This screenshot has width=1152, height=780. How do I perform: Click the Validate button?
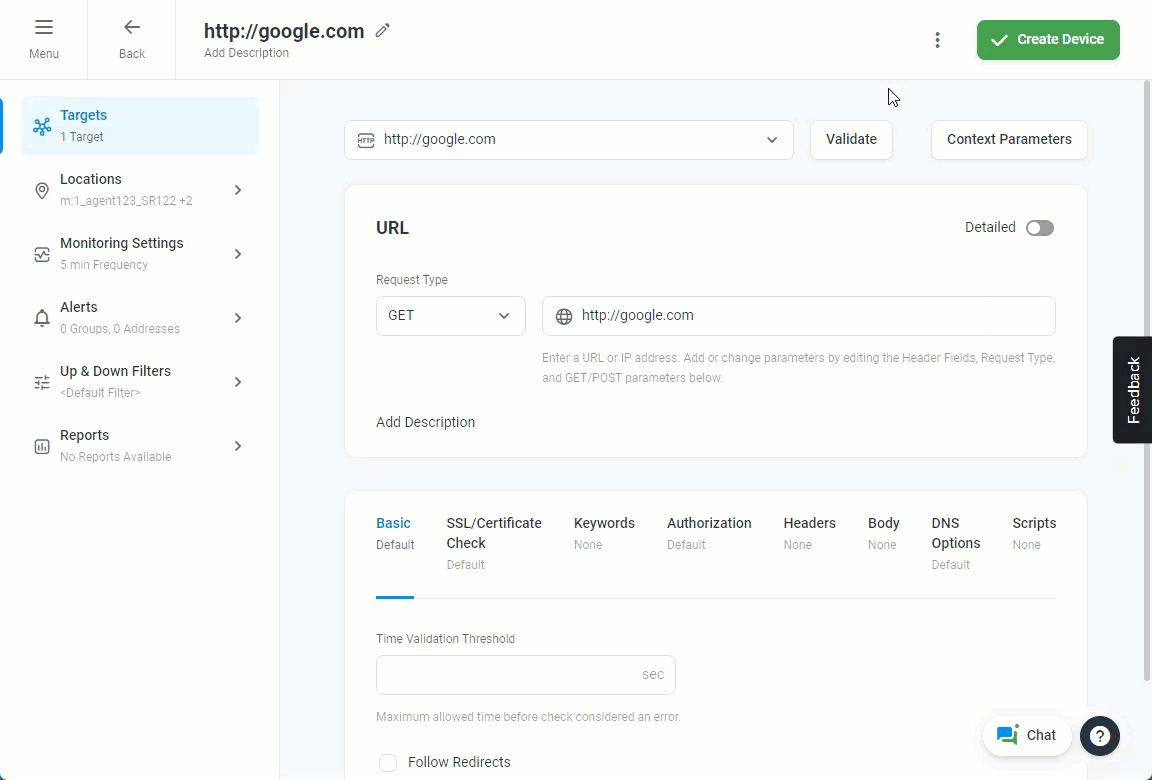[x=851, y=140]
